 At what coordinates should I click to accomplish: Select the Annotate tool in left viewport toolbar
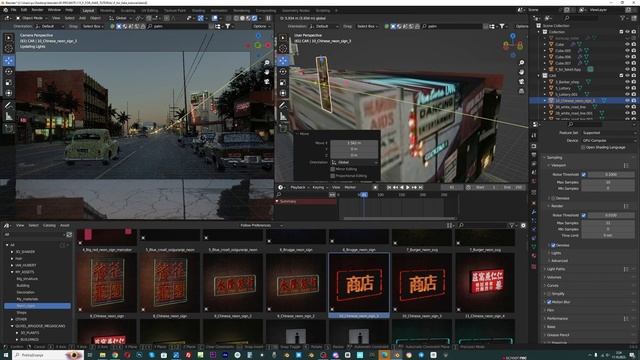[x=9, y=106]
